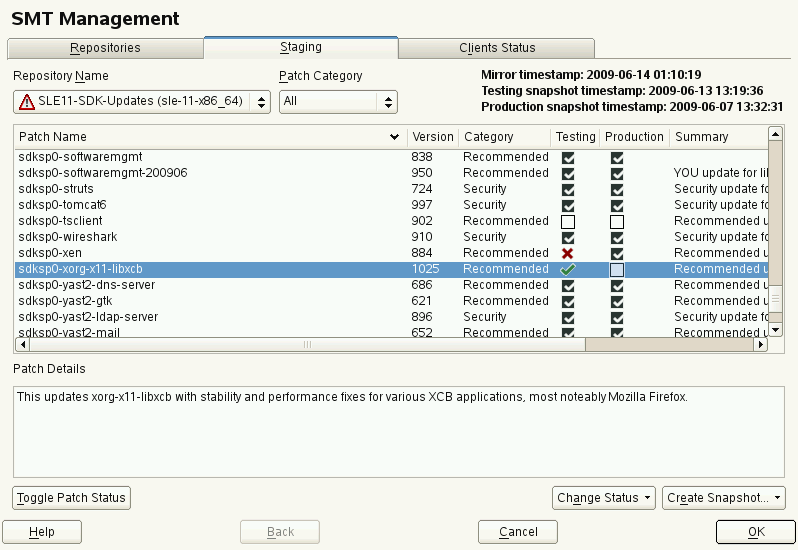The width and height of the screenshot is (798, 550).
Task: Click the horizontal scrollbar right arrow
Action: click(x=760, y=344)
